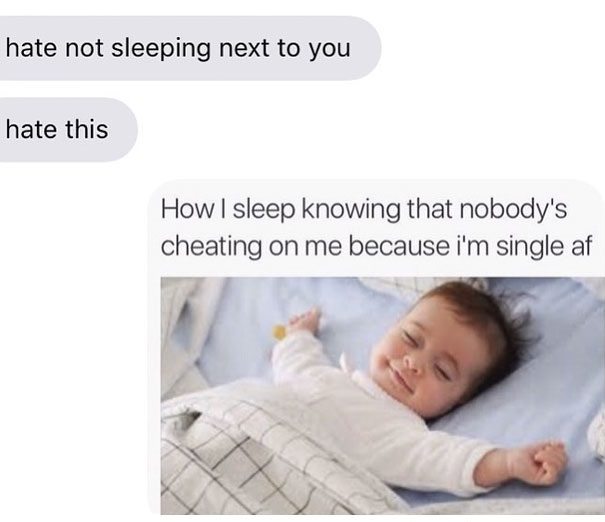Tap the baby's raised hand with yellow object
Screen dimensions: 605x522
(x=301, y=323)
